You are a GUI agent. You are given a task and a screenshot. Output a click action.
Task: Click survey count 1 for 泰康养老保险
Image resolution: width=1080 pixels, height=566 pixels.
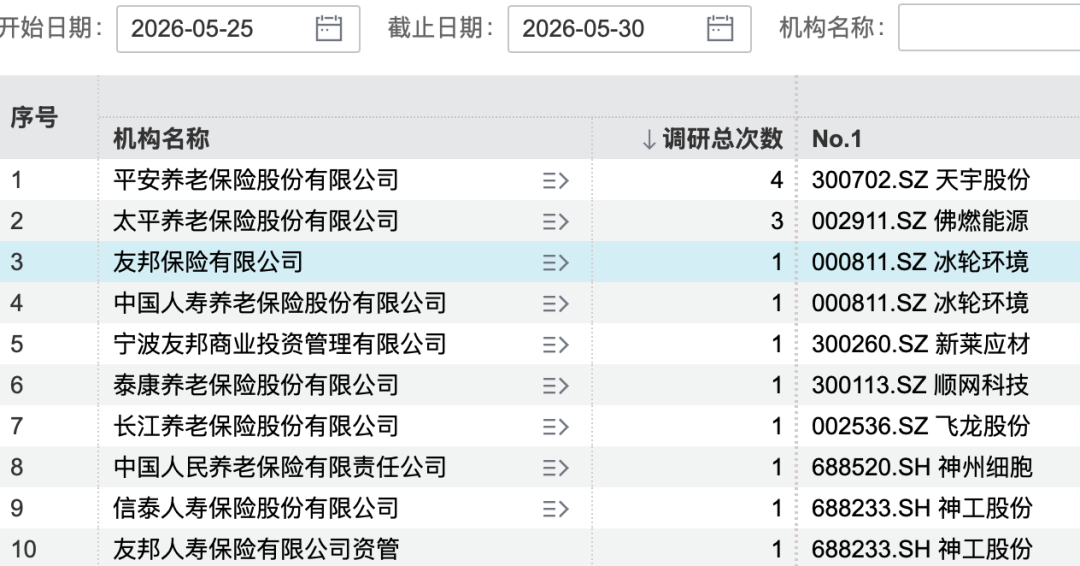pyautogui.click(x=777, y=385)
